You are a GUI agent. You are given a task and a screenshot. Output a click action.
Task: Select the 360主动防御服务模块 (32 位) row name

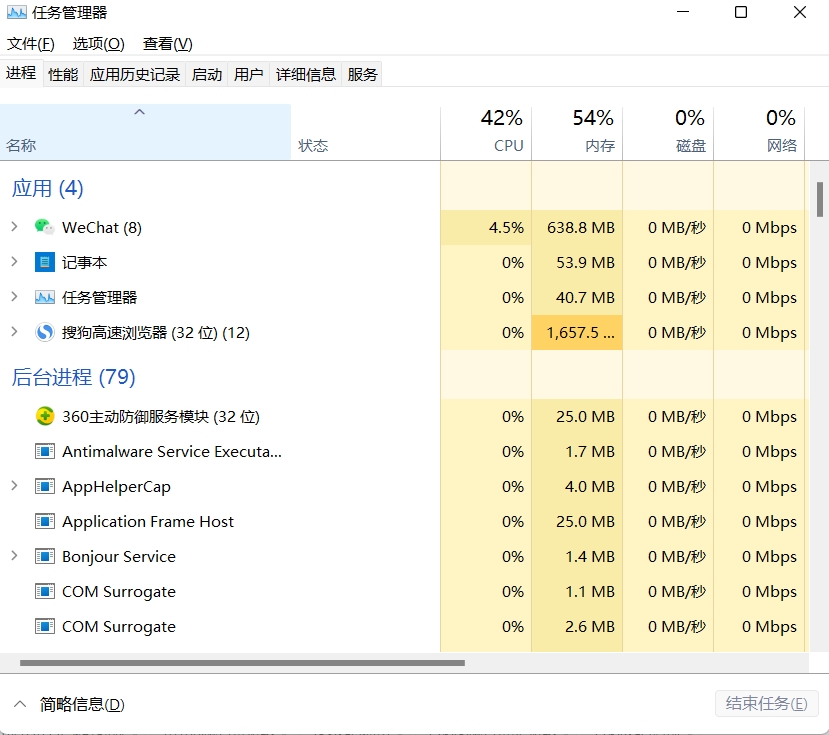pyautogui.click(x=161, y=417)
